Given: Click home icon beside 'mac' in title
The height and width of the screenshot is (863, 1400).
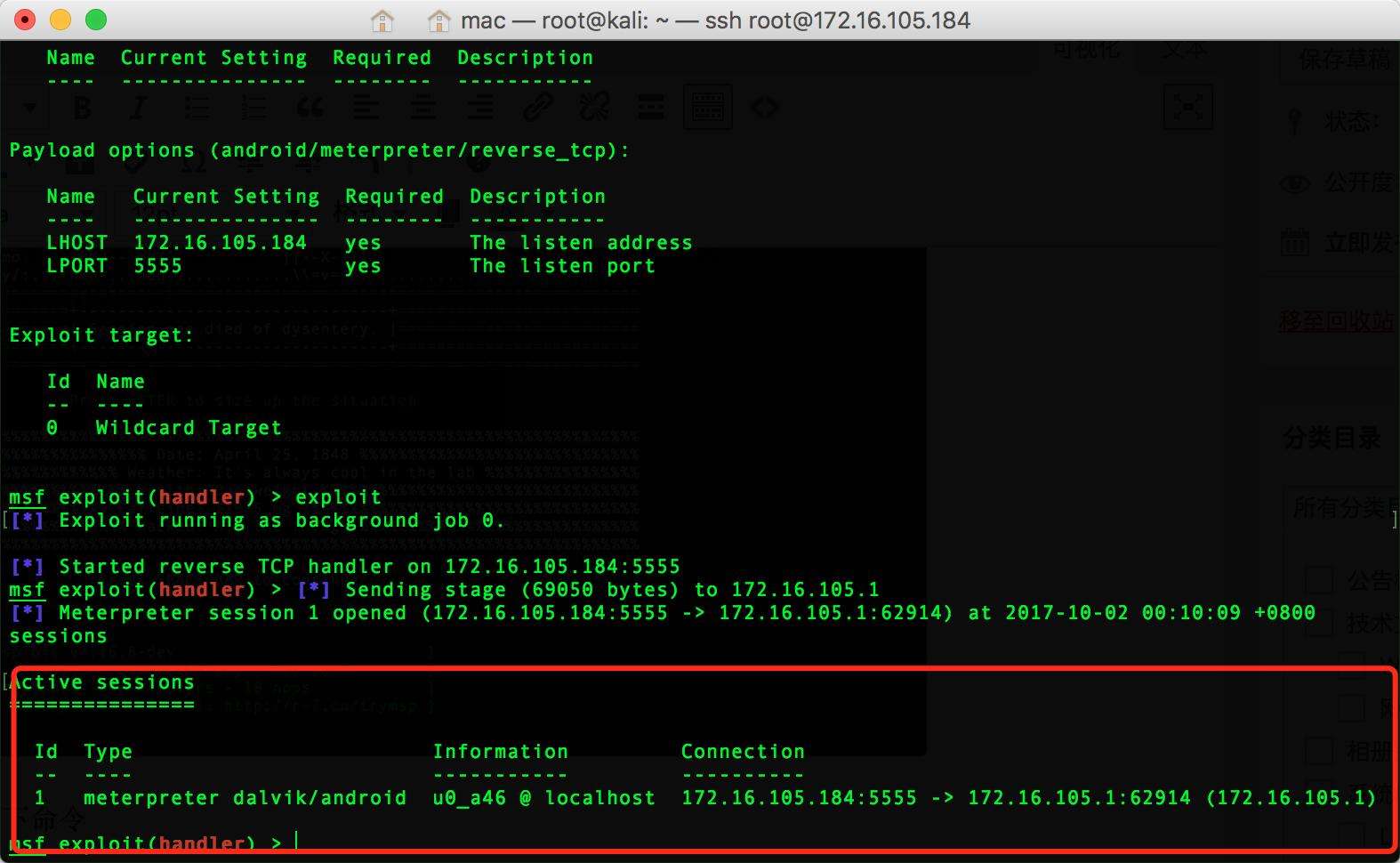Looking at the screenshot, I should click(x=438, y=20).
